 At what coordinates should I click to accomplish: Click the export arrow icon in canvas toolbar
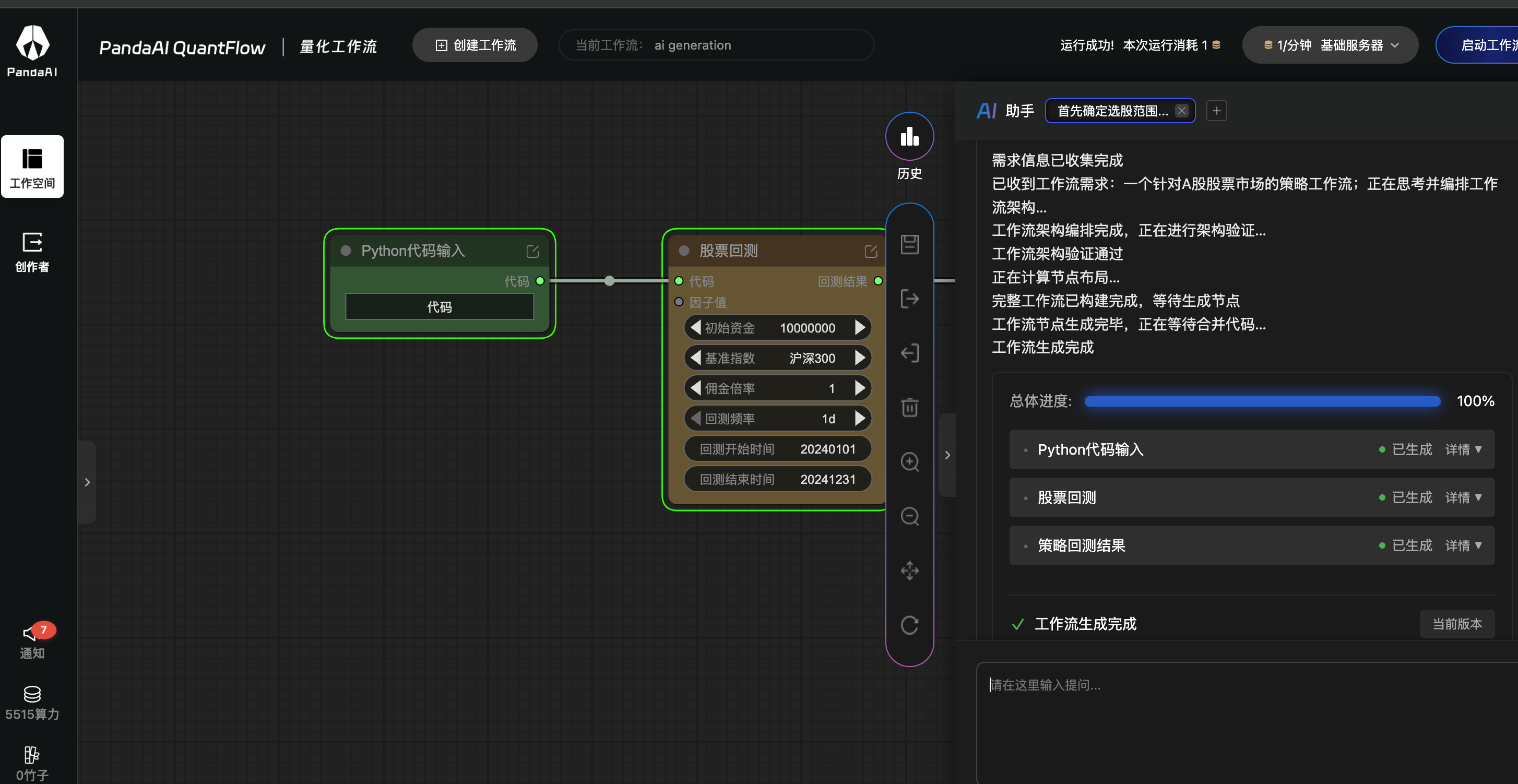coord(909,299)
